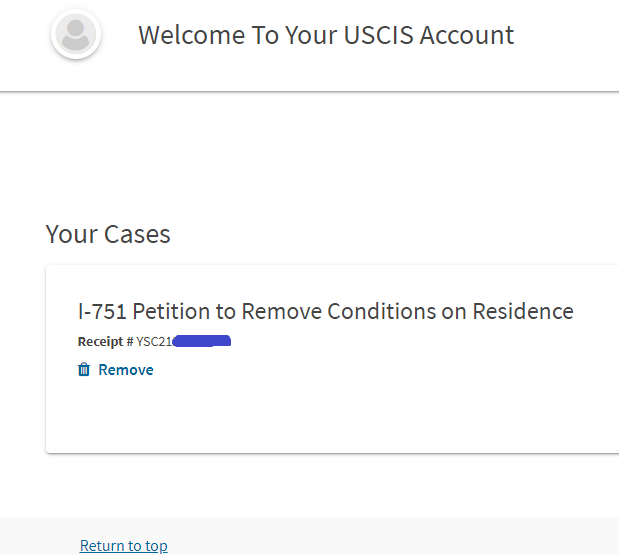Click the word Welcome in the top heading

tap(191, 35)
